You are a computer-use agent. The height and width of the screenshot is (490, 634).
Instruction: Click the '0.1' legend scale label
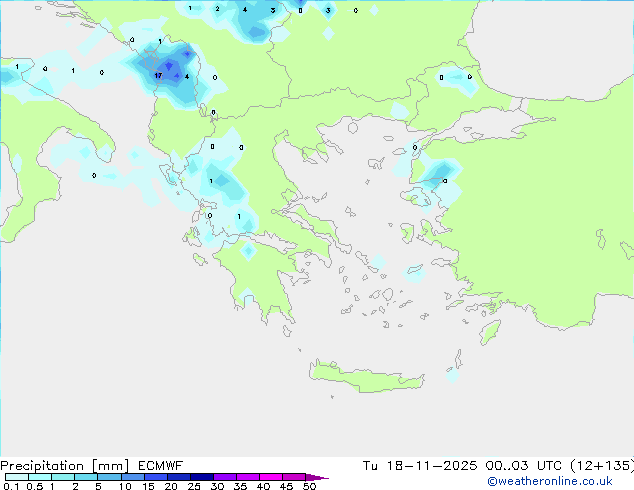[x=11, y=486]
